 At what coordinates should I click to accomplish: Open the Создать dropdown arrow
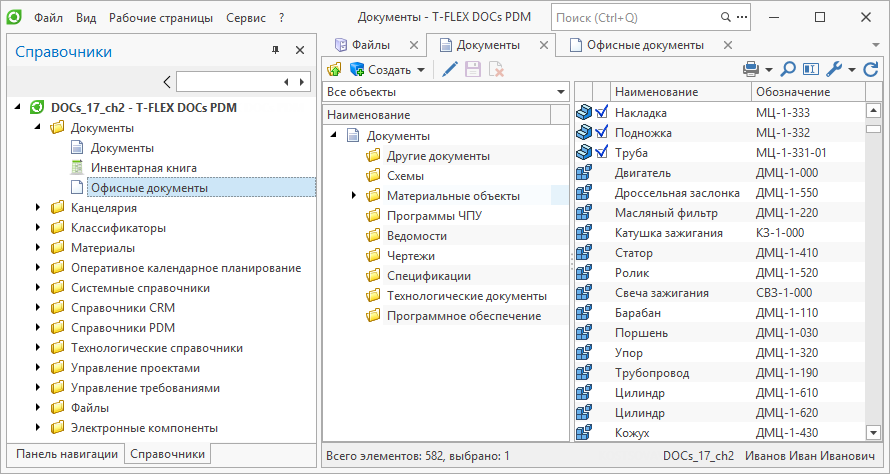click(x=421, y=70)
